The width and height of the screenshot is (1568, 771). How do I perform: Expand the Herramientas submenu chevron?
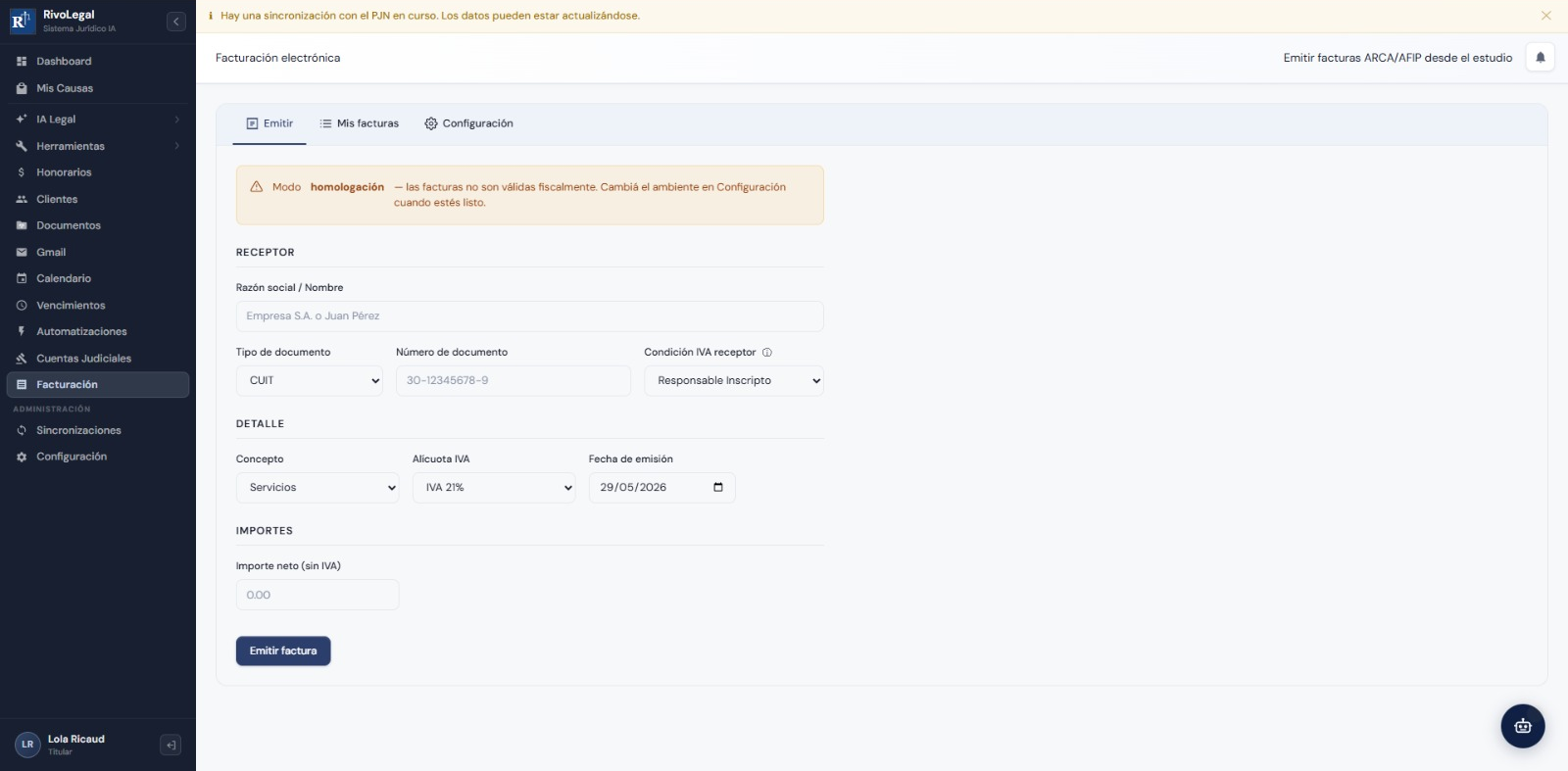177,146
